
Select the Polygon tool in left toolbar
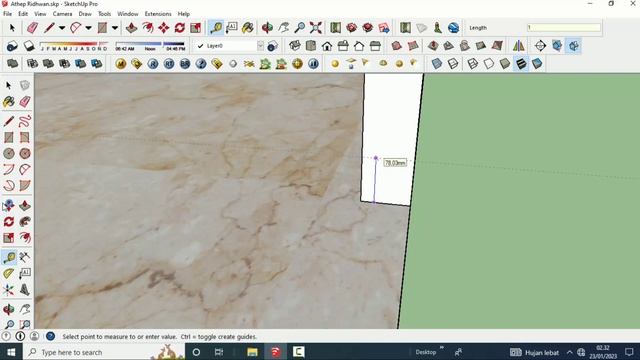pyautogui.click(x=24, y=153)
